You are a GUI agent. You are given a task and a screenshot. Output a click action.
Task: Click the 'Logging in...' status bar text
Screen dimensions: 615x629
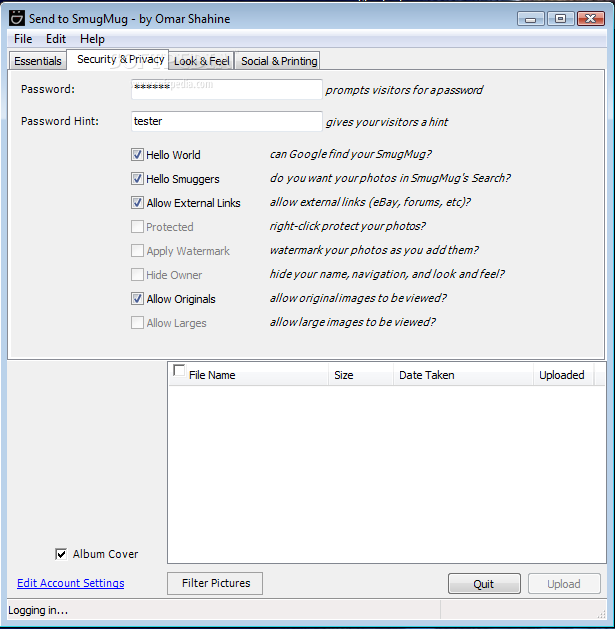pyautogui.click(x=38, y=611)
